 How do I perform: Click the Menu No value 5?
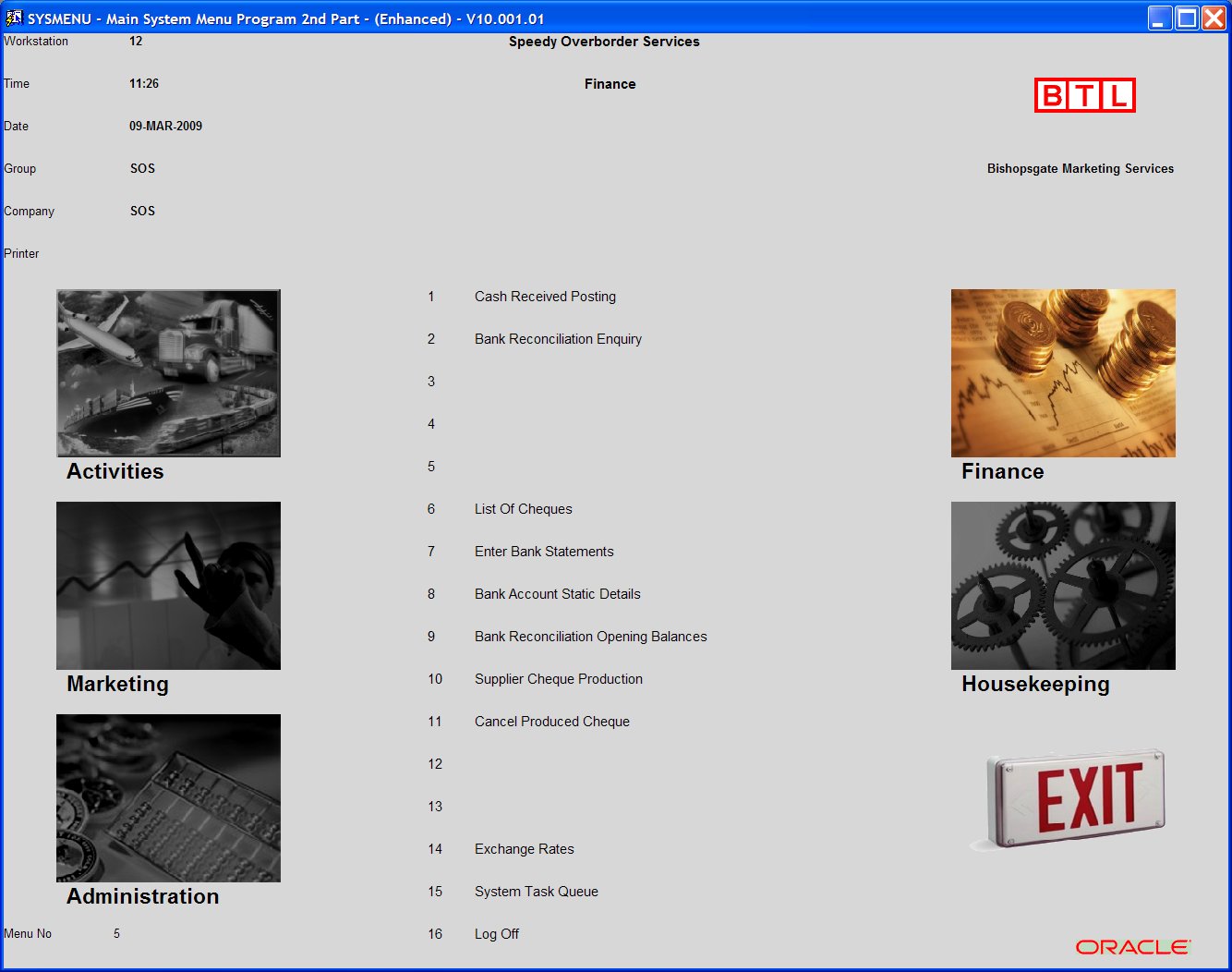point(116,933)
